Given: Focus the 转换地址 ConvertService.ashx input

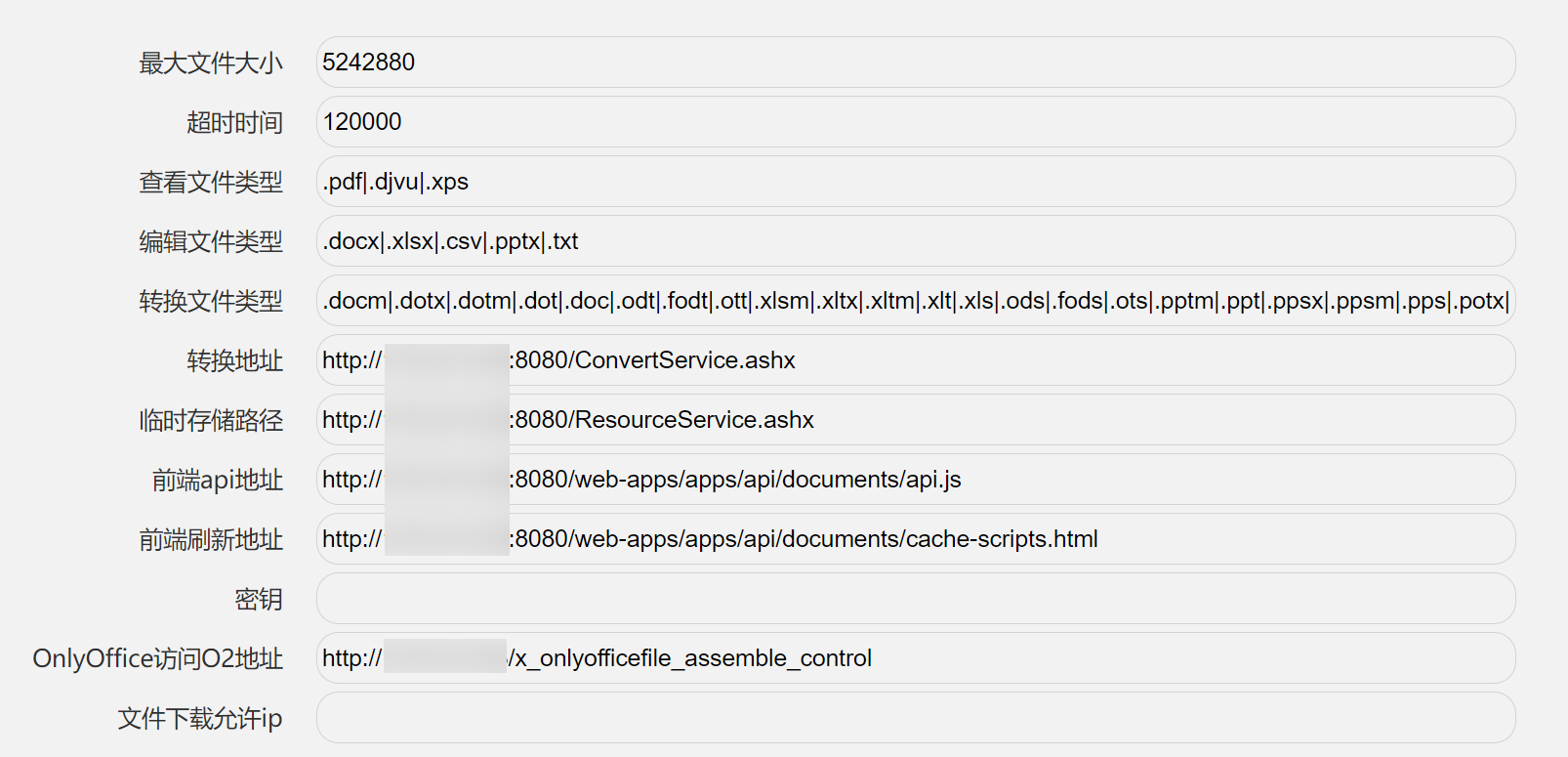Looking at the screenshot, I should [x=915, y=360].
